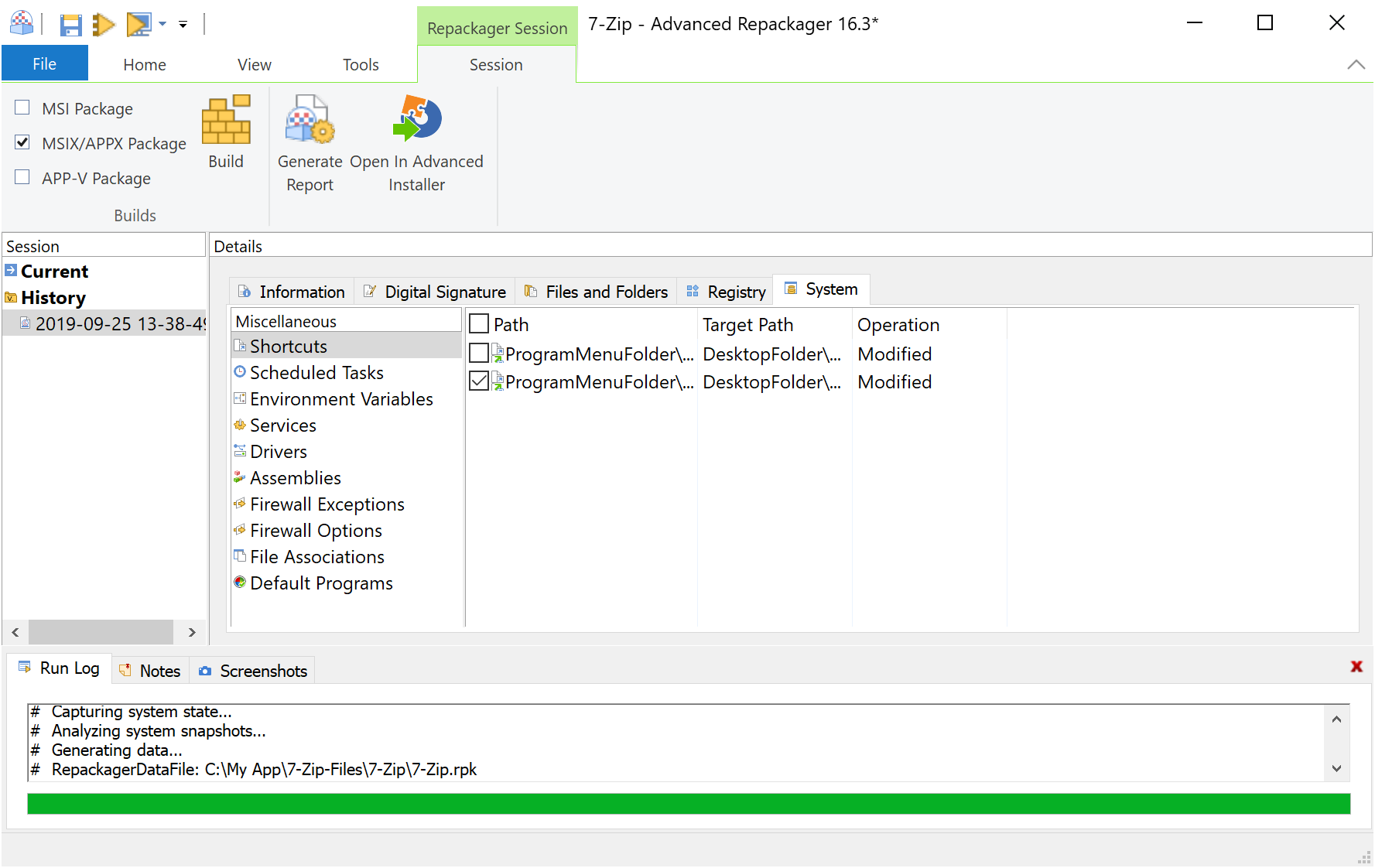The height and width of the screenshot is (868, 1375).
Task: Switch to the View ribbon tab
Action: click(x=255, y=65)
